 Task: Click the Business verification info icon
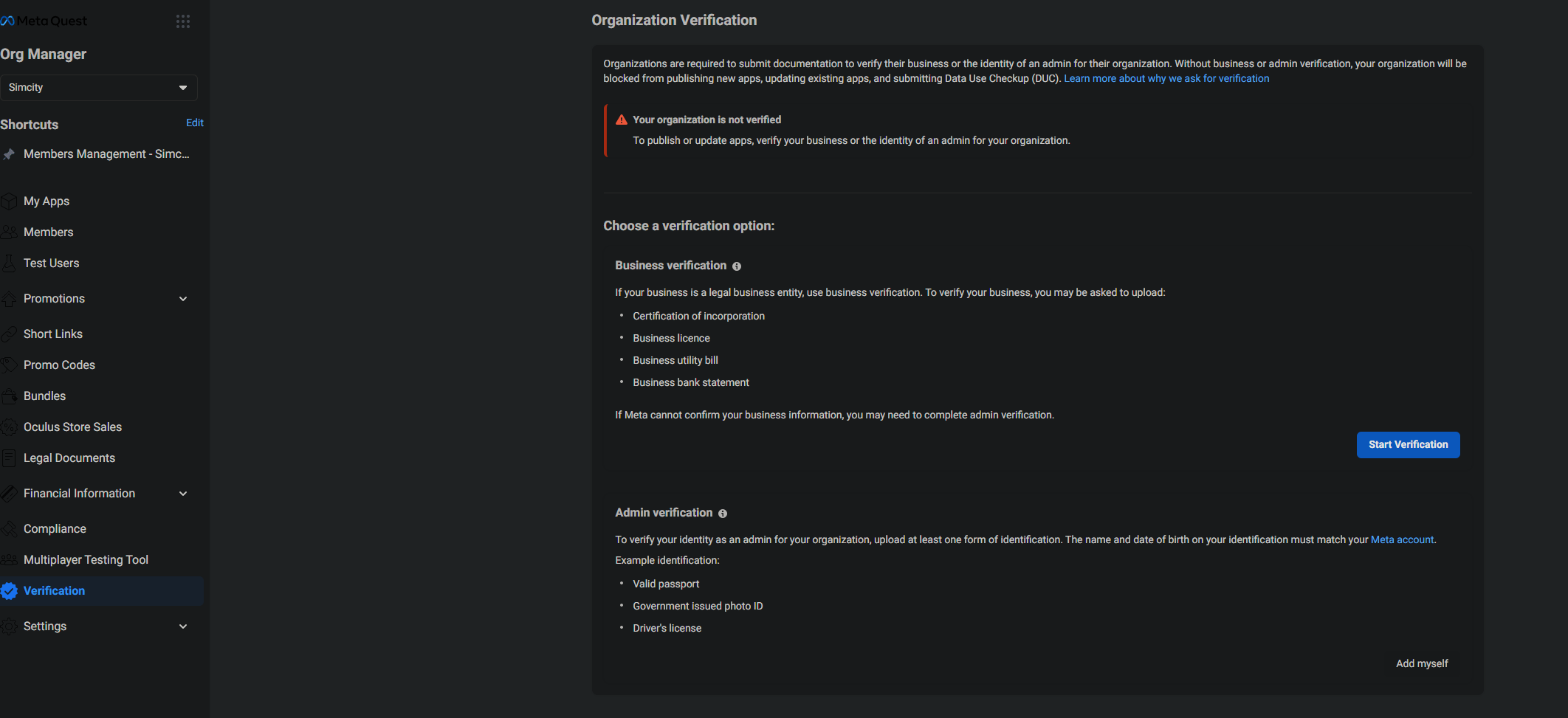click(737, 266)
